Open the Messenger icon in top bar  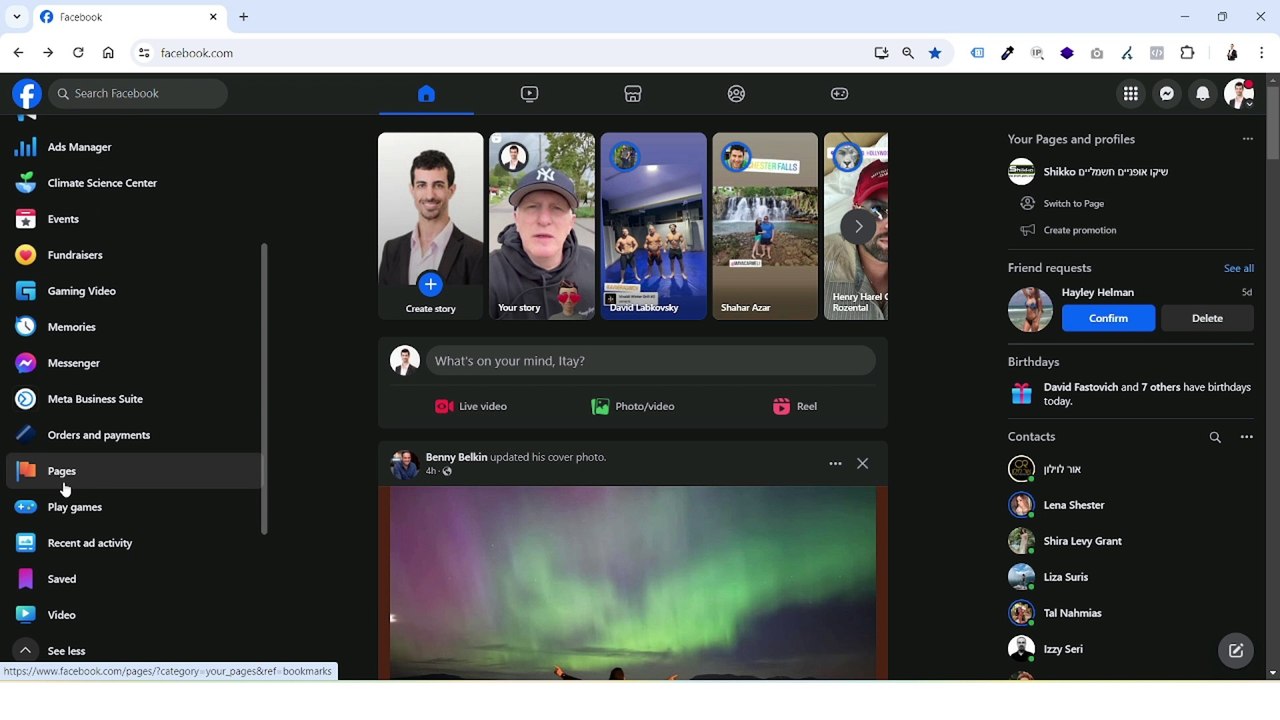point(1166,94)
